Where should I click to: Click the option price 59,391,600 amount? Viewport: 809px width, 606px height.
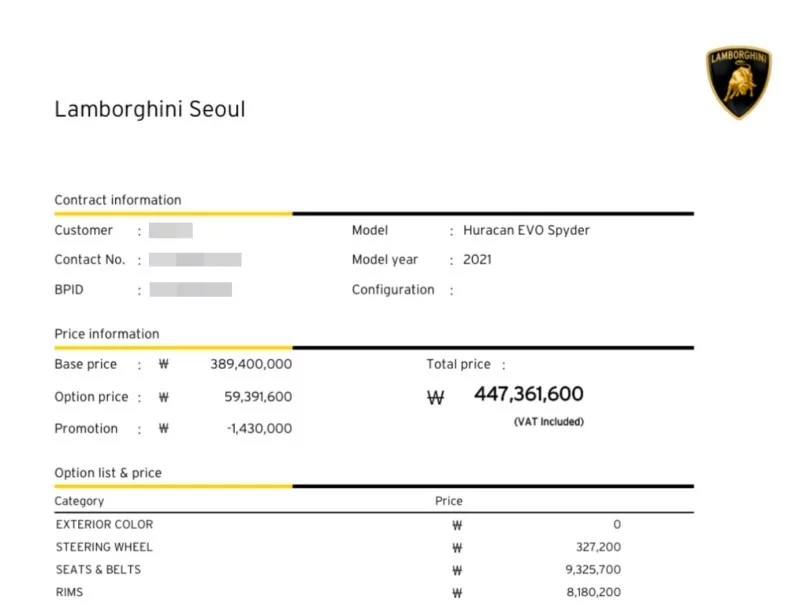(258, 397)
